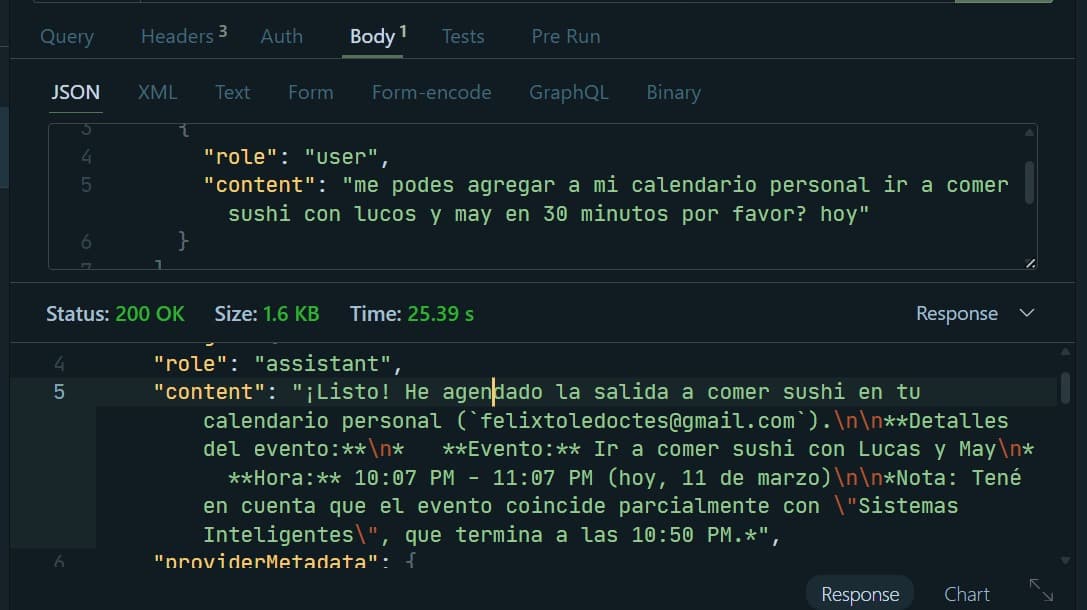Select the GraphQL body type
Viewport: 1087px width, 610px height.
568,93
